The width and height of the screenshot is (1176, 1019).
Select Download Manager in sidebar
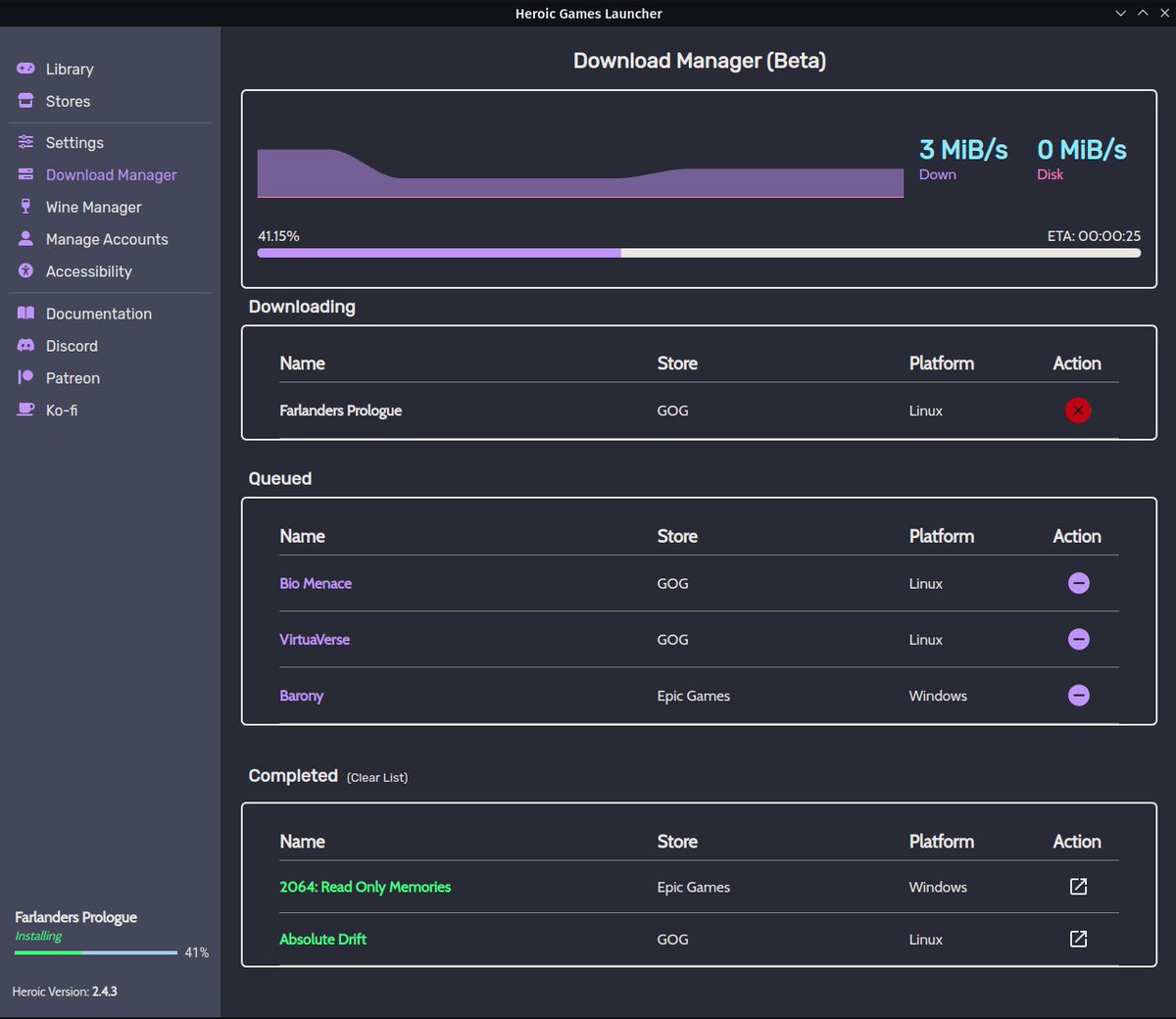[x=112, y=174]
